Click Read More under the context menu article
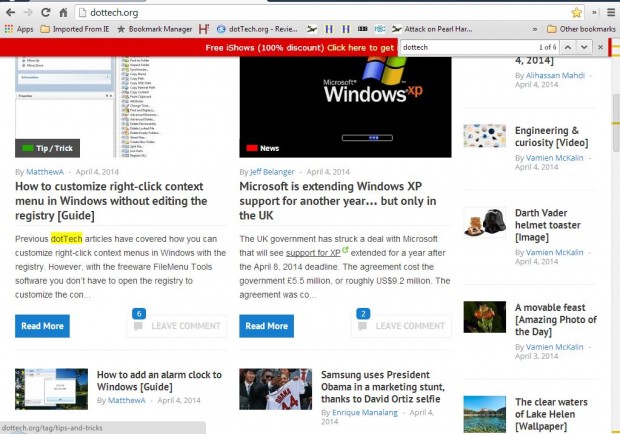The image size is (620, 434). tap(42, 326)
